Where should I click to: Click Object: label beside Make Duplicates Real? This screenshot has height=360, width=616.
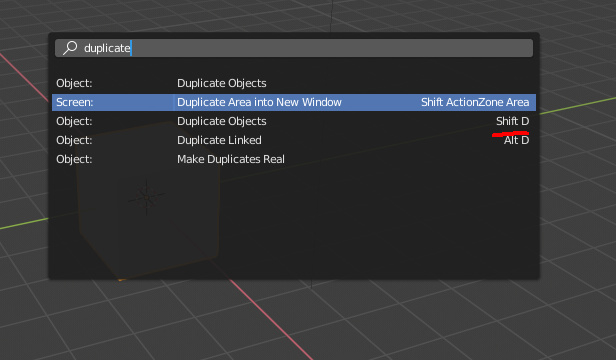74,159
